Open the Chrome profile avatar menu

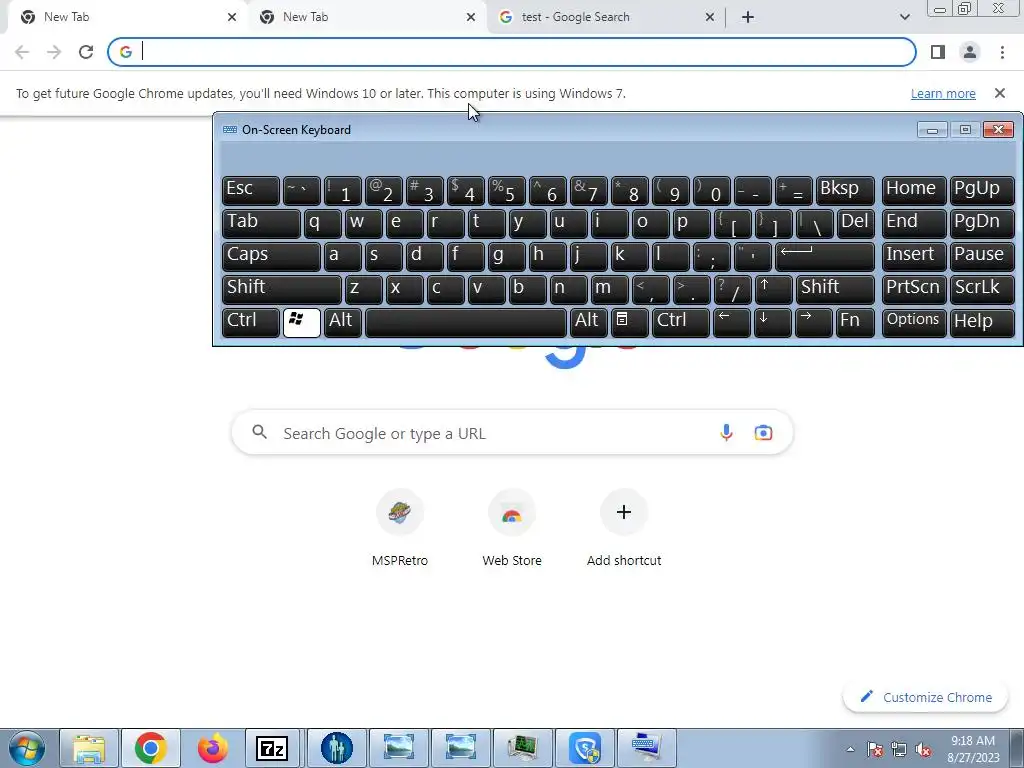pyautogui.click(x=970, y=52)
